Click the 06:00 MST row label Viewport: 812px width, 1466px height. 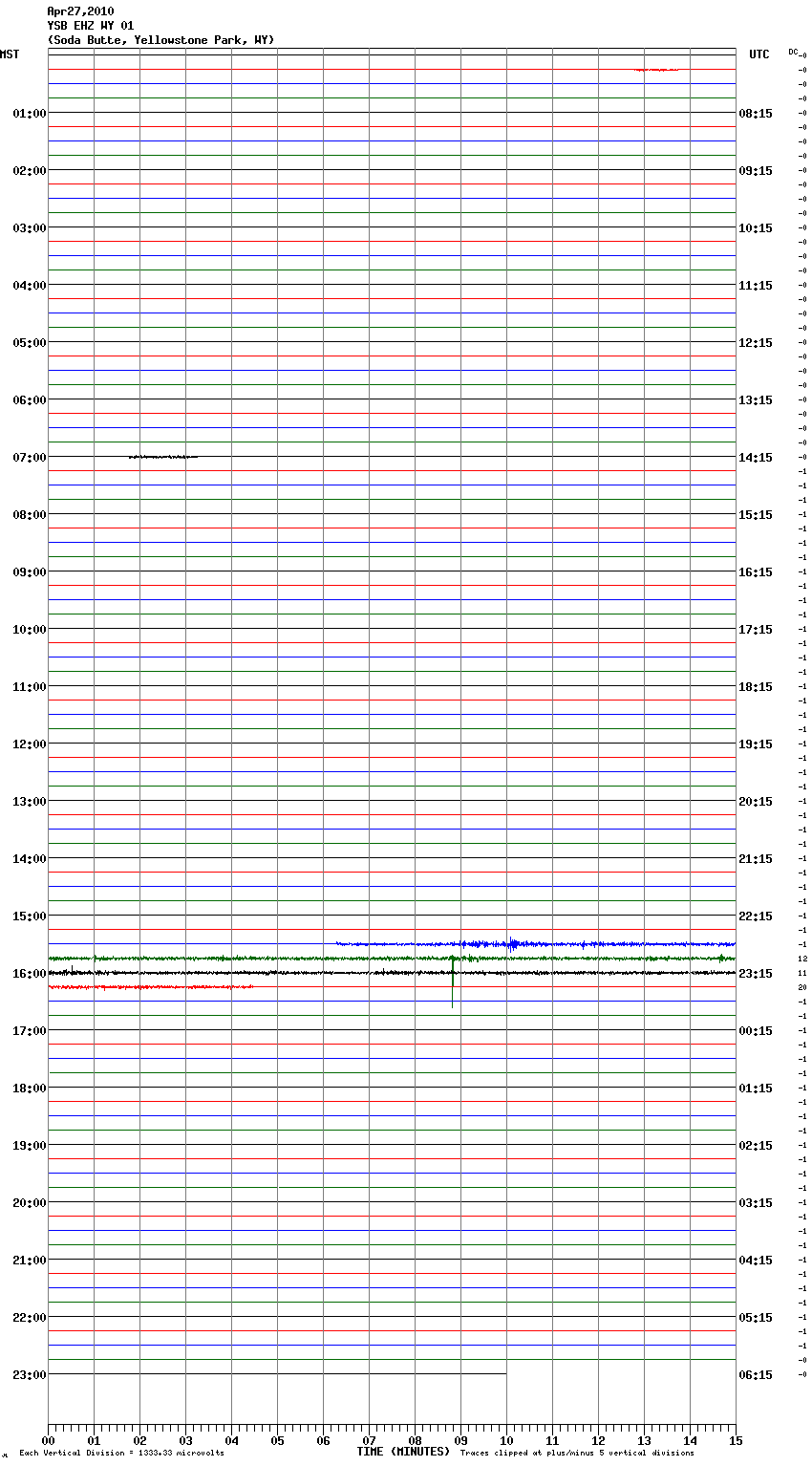30,400
